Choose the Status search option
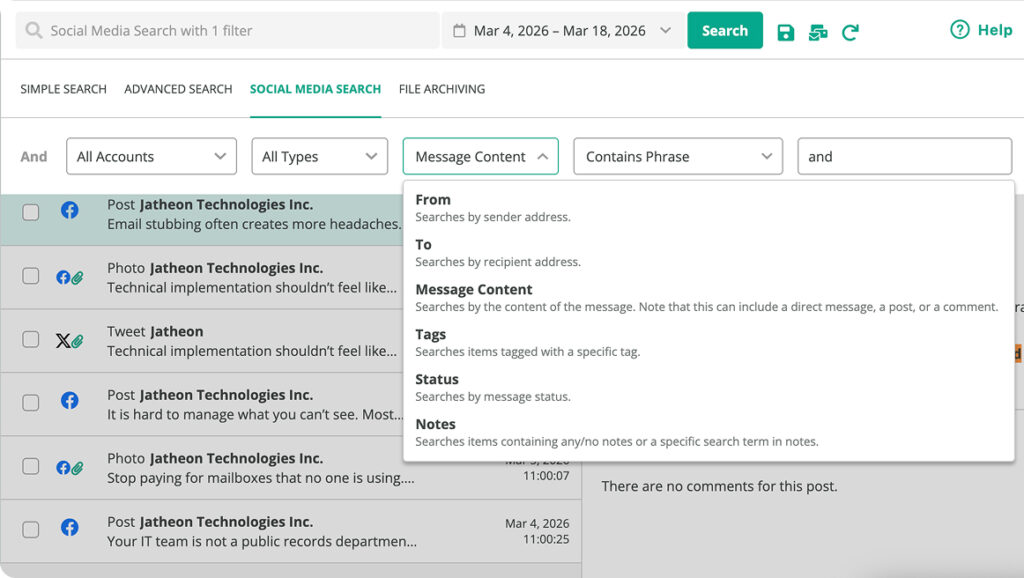Screen dimensions: 1024x578 coord(709,388)
